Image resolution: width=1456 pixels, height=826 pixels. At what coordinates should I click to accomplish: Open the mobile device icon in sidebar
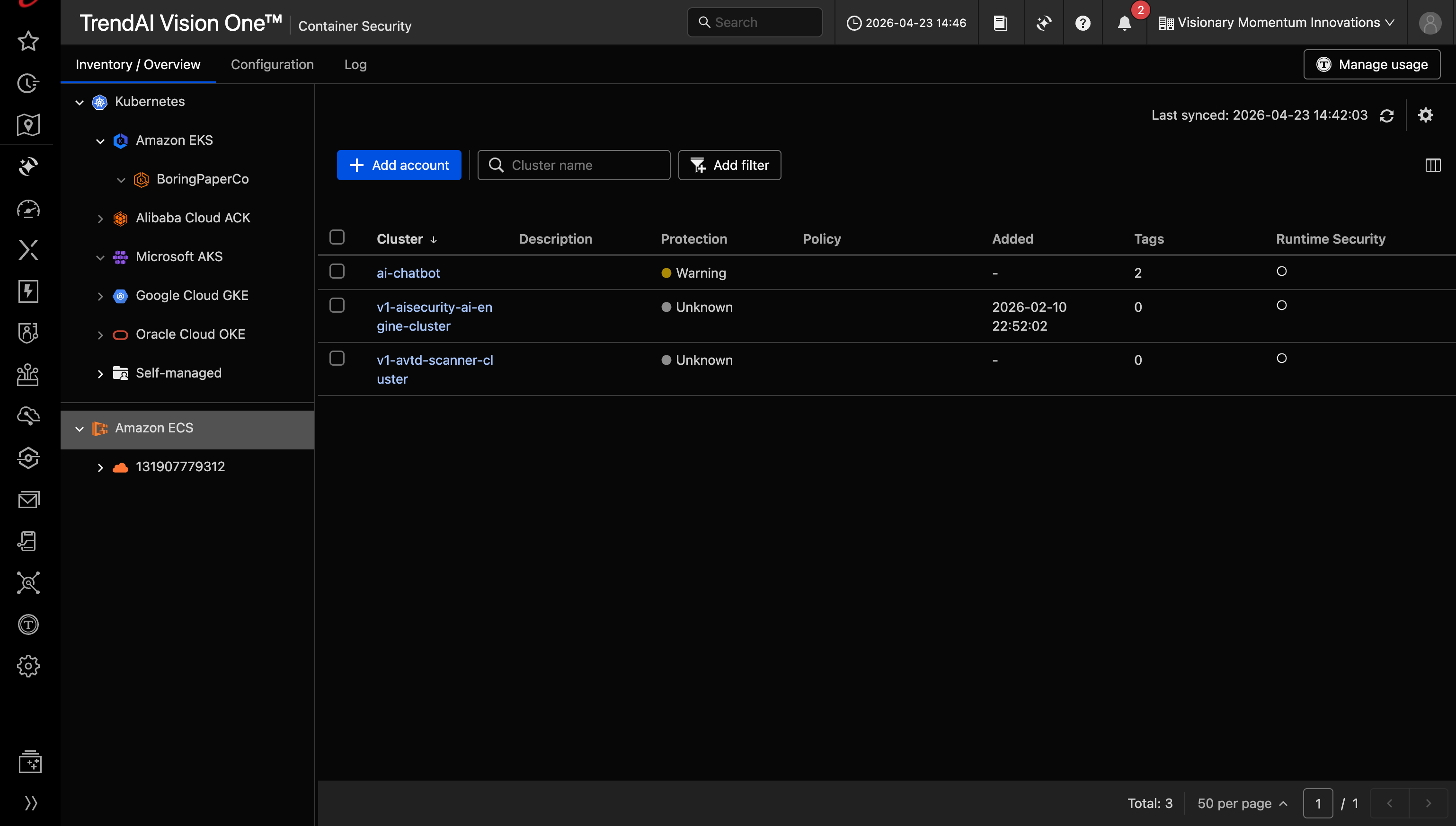click(x=28, y=541)
